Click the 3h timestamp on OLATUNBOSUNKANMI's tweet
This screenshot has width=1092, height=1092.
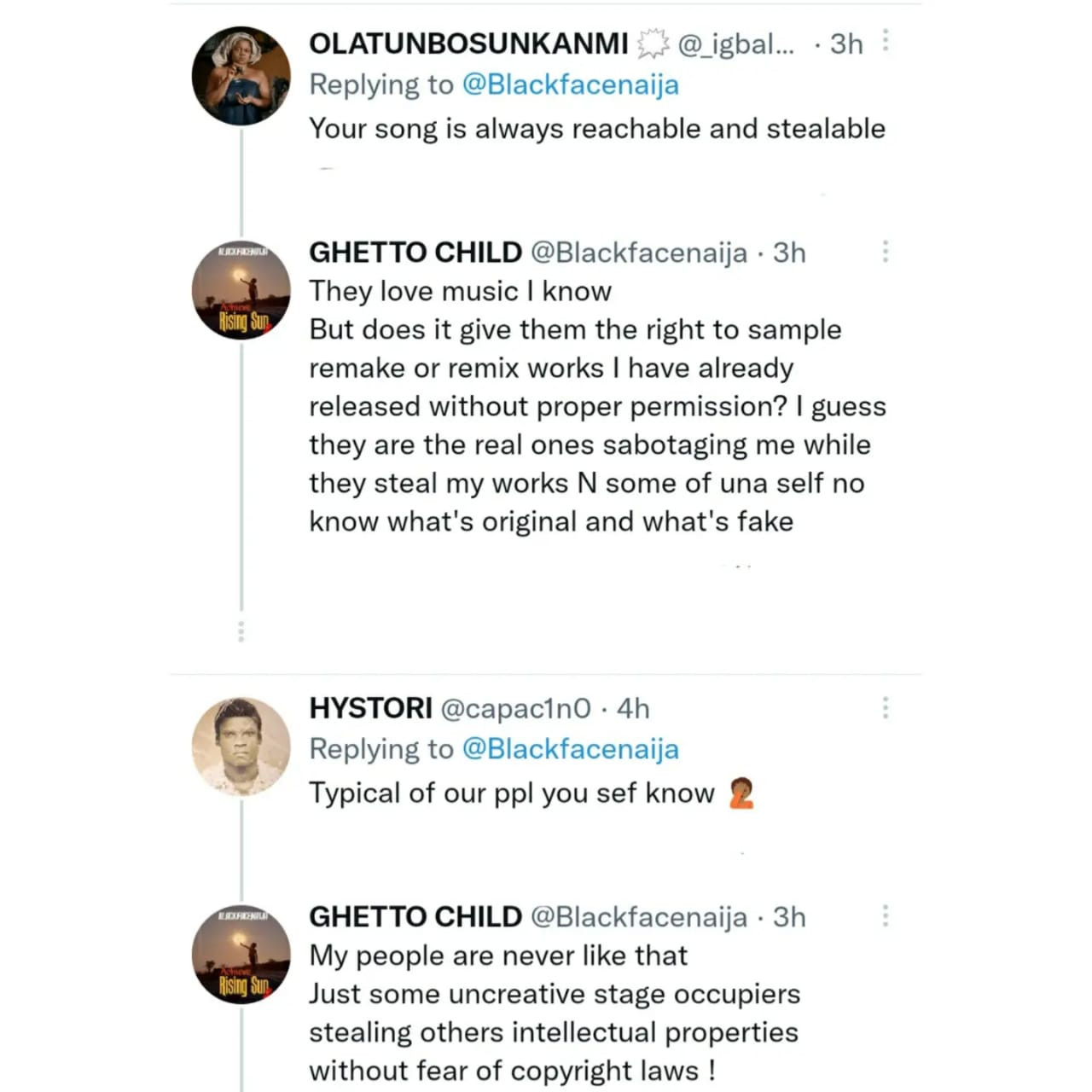click(845, 44)
